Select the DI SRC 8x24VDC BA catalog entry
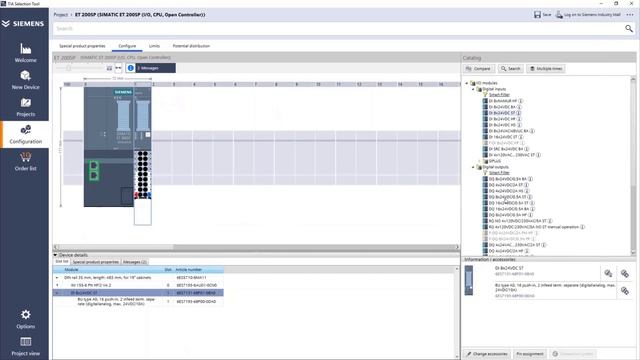 click(x=506, y=149)
